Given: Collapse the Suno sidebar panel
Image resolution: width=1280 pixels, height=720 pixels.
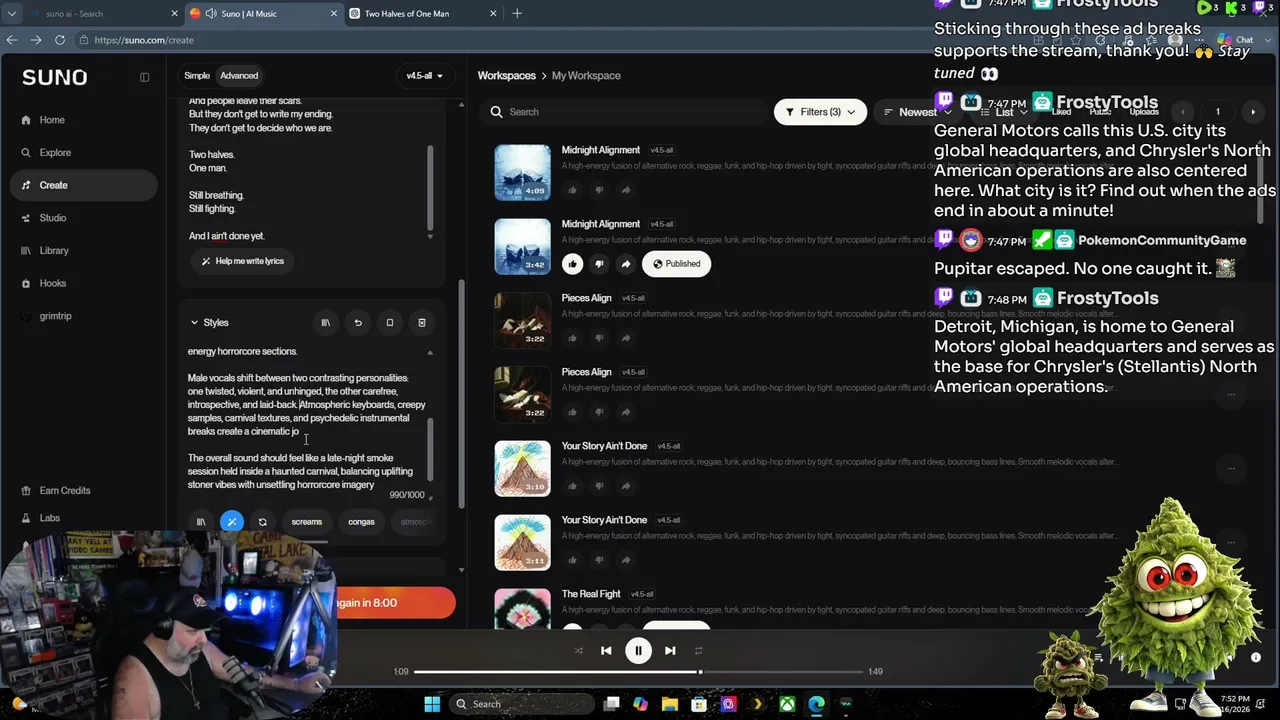Looking at the screenshot, I should click(x=144, y=77).
